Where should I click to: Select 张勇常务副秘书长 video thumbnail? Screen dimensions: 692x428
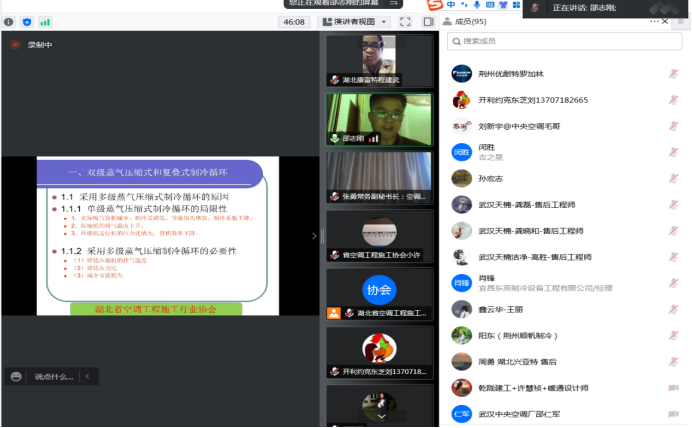pyautogui.click(x=380, y=177)
